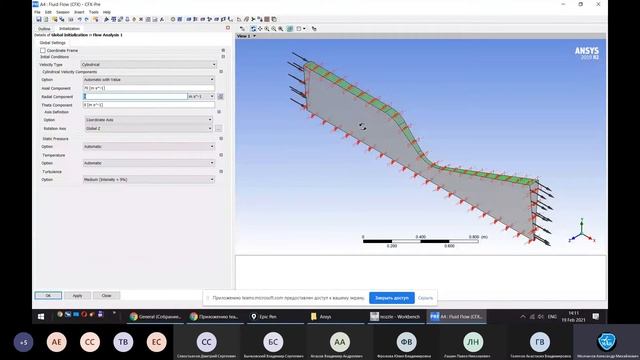The height and width of the screenshot is (360, 640).
Task: Click the Close button in details panel
Action: (x=107, y=296)
